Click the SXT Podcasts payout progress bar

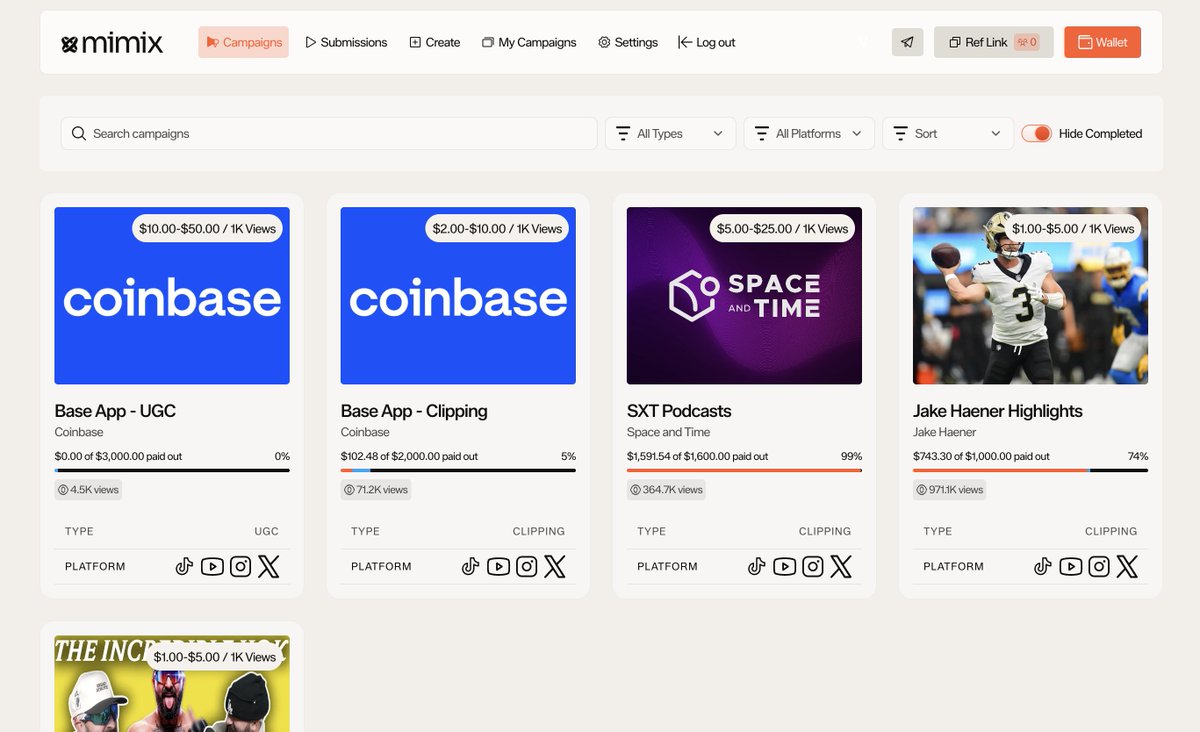[x=744, y=470]
